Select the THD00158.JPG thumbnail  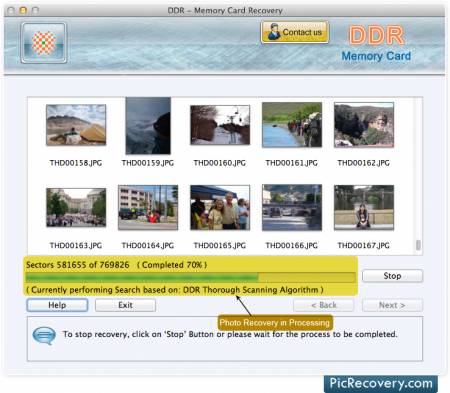(76, 125)
